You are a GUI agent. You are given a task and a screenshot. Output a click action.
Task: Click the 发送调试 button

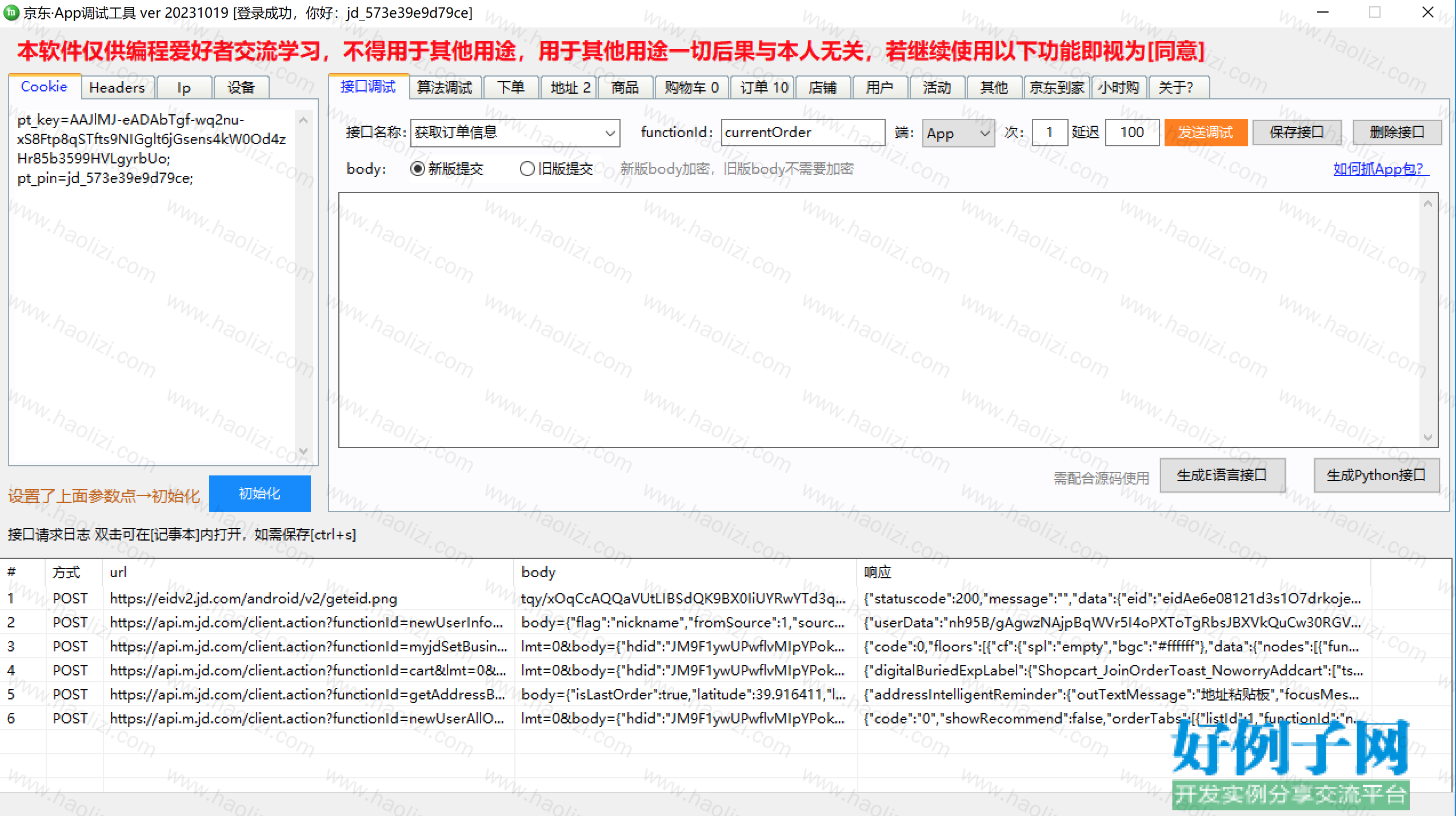point(1206,133)
